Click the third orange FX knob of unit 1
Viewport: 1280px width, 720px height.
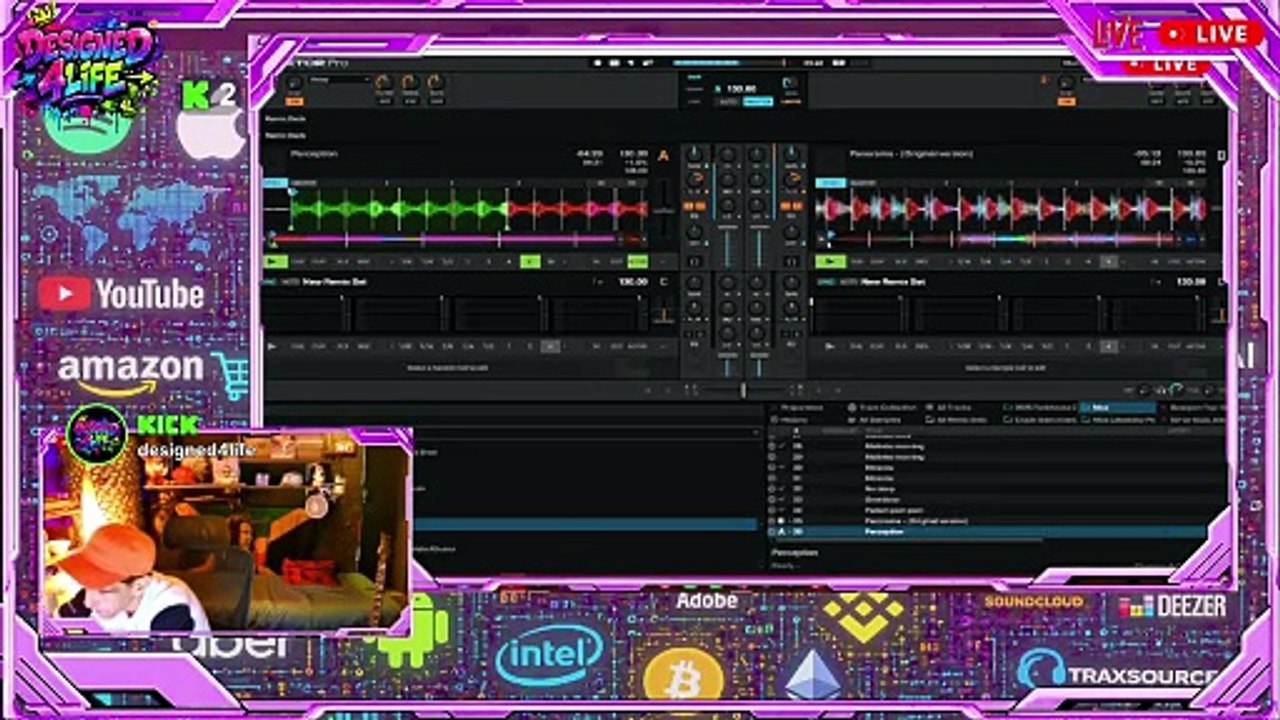pyautogui.click(x=436, y=81)
